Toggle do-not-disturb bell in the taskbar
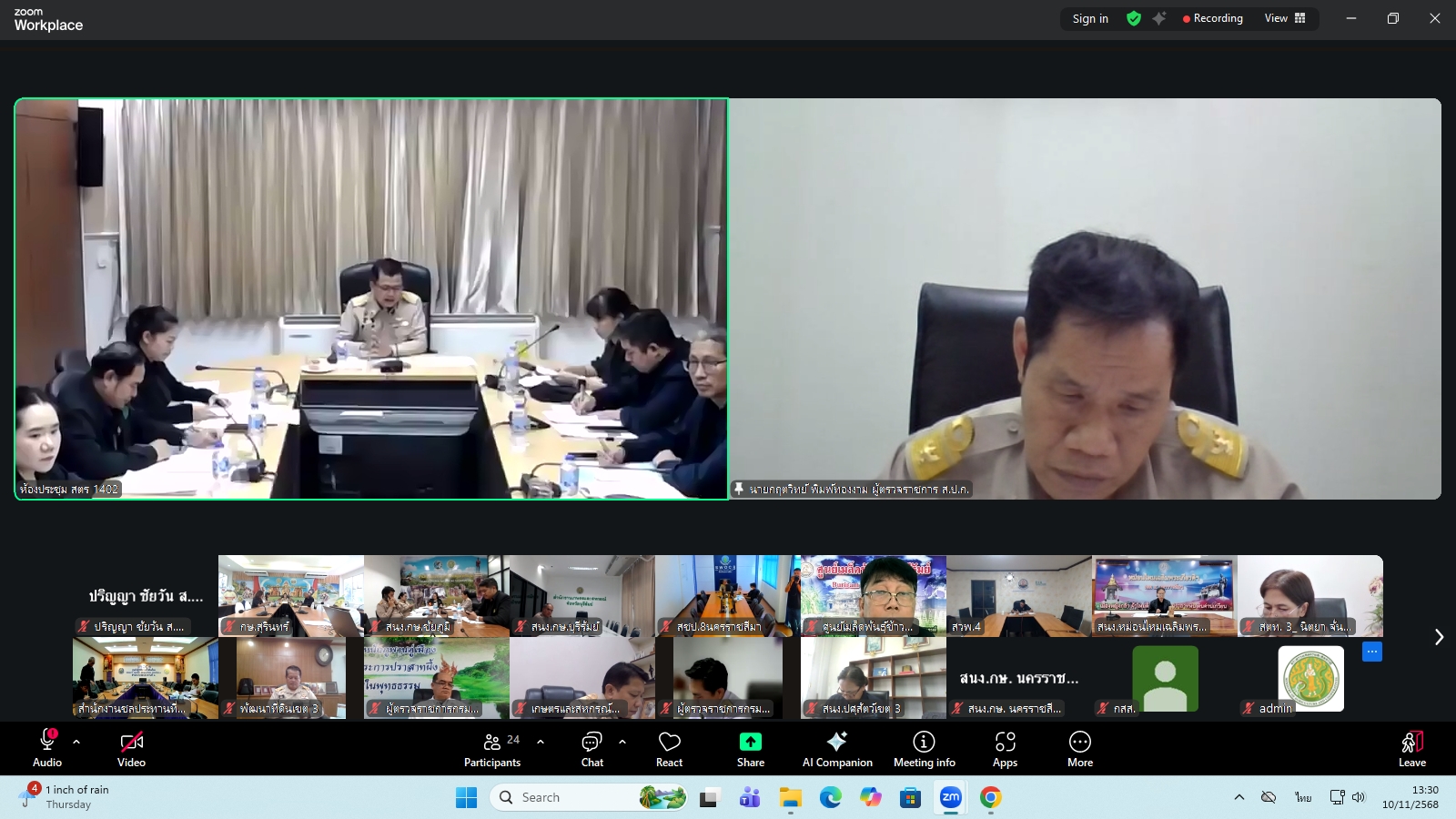Viewport: 1456px width, 819px height. coord(1268,796)
